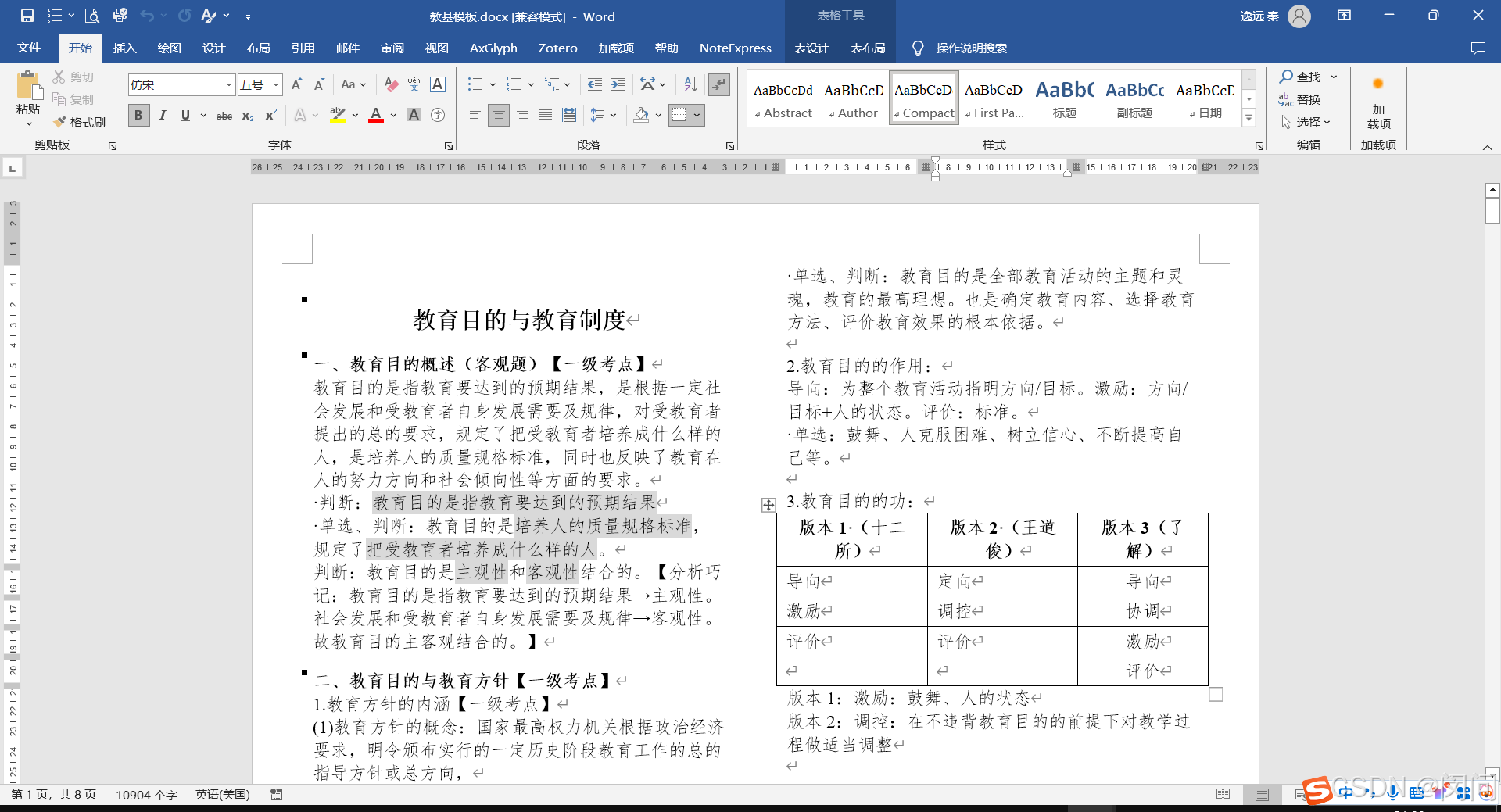The image size is (1501, 812).
Task: Open the 文件 File menu
Action: tap(29, 48)
